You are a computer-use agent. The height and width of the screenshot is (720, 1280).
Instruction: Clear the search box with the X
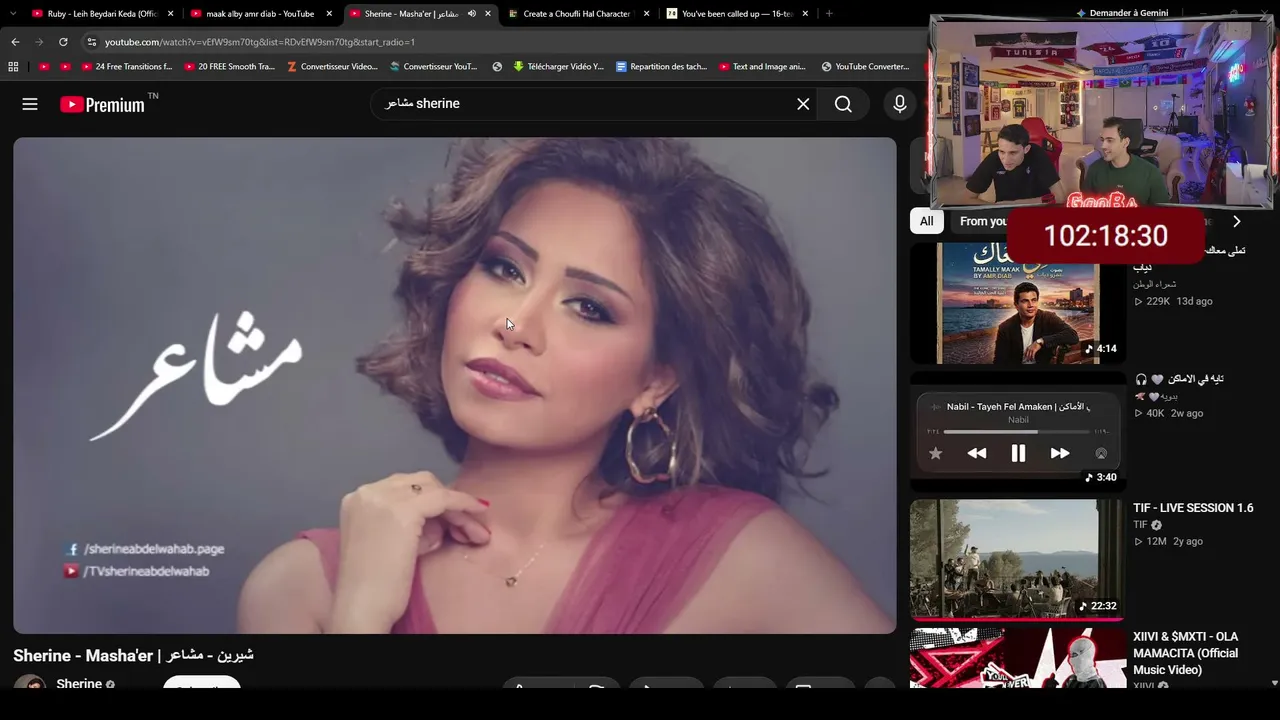pos(803,104)
